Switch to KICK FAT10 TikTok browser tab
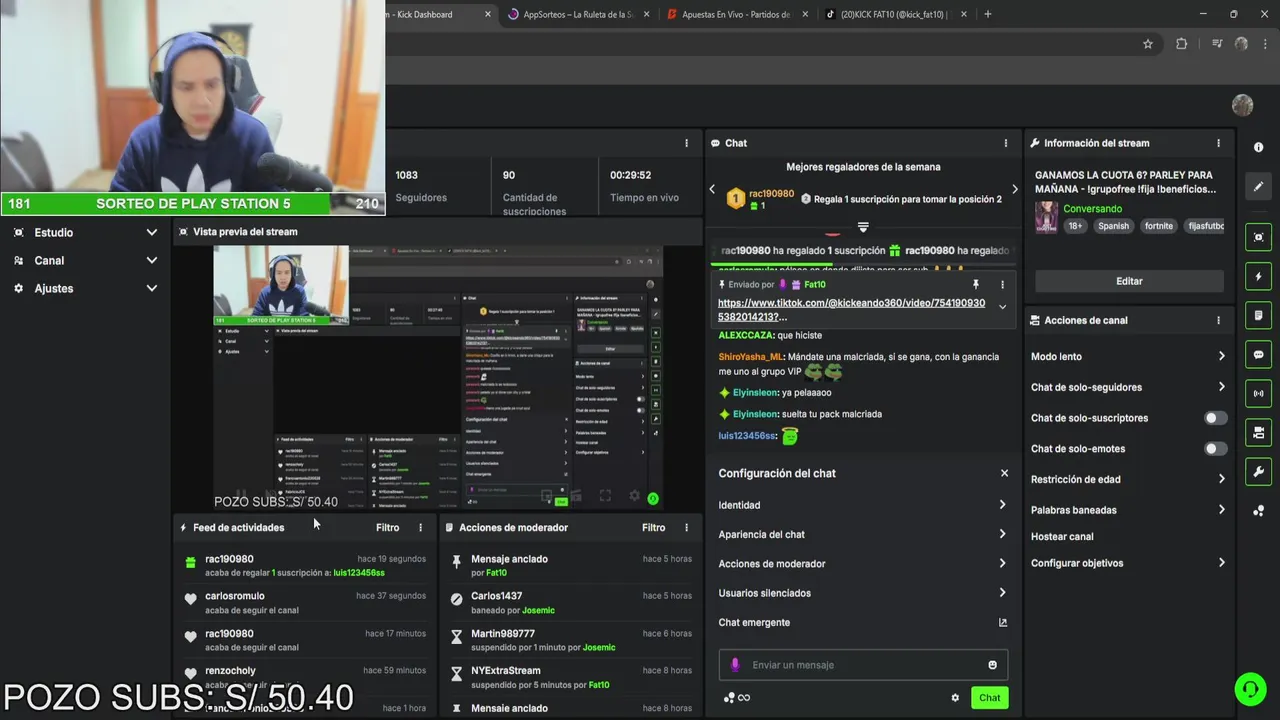The width and height of the screenshot is (1280, 720). click(x=895, y=14)
